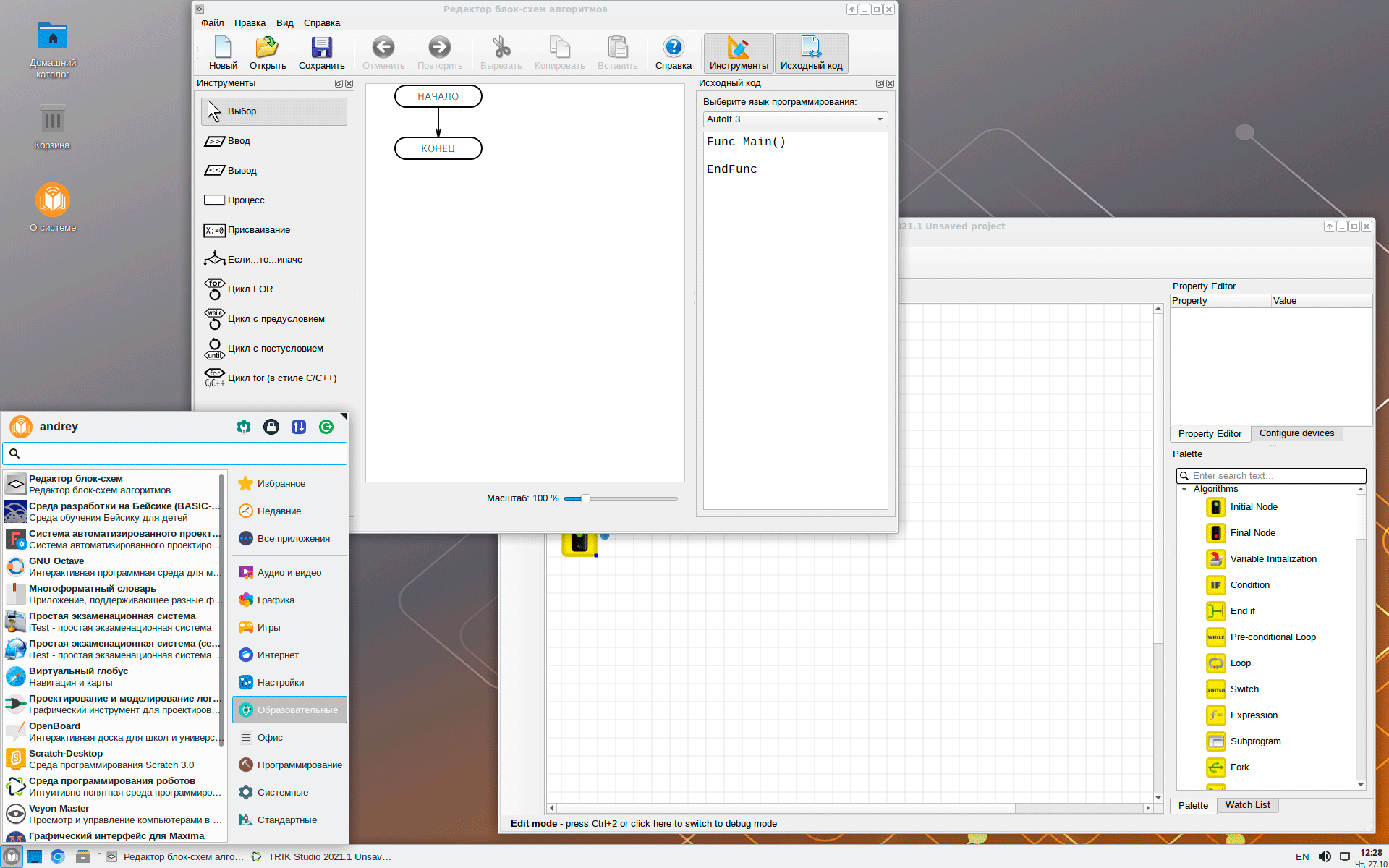Click the Subprogram palette block
The image size is (1389, 868).
click(x=1255, y=741)
